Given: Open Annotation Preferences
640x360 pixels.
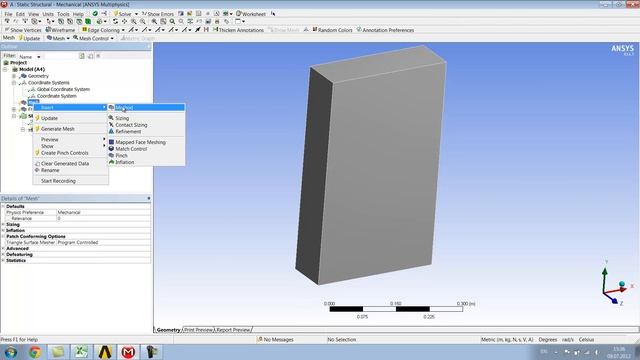Looking at the screenshot, I should click(385, 30).
